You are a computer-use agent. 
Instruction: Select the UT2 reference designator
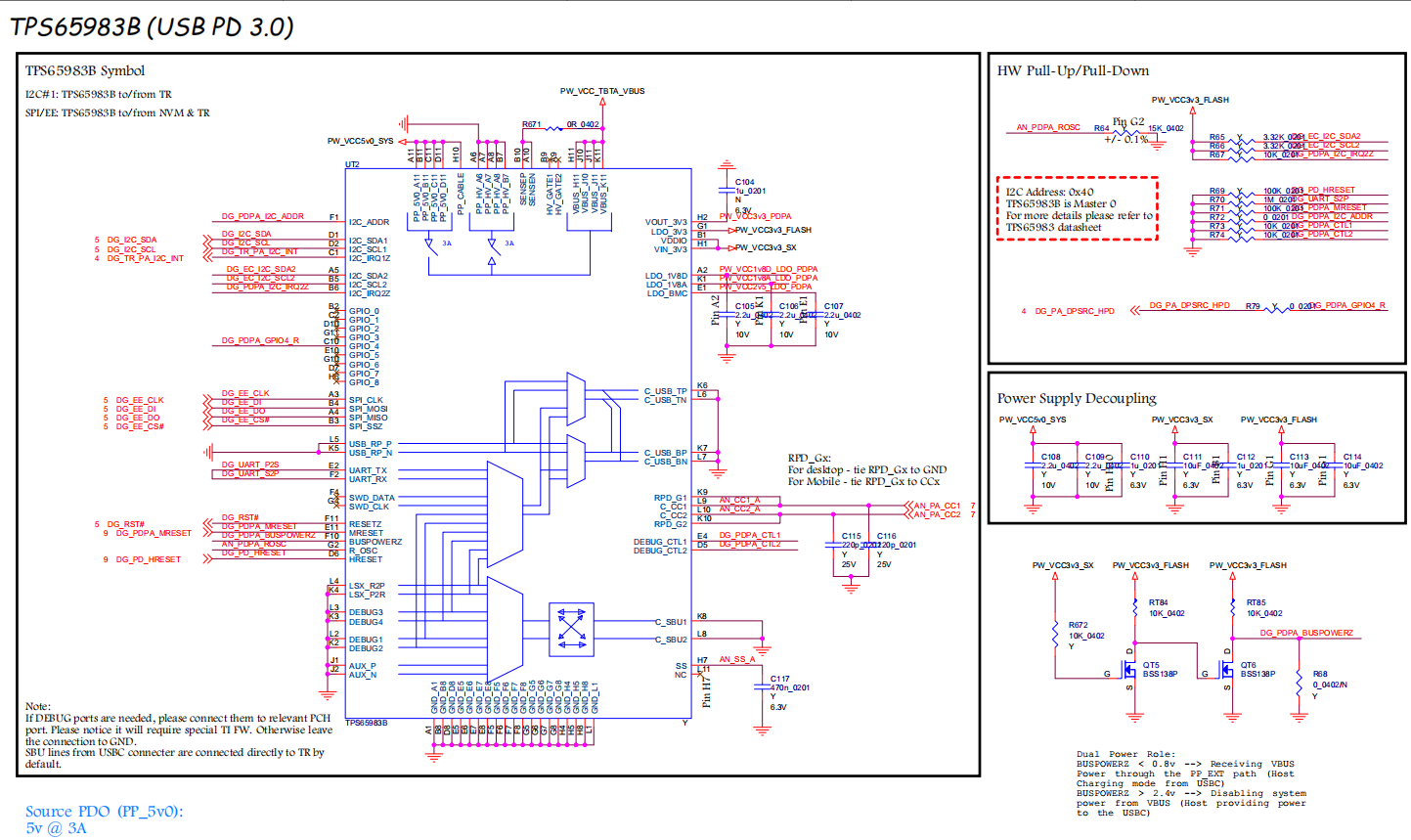coord(353,164)
